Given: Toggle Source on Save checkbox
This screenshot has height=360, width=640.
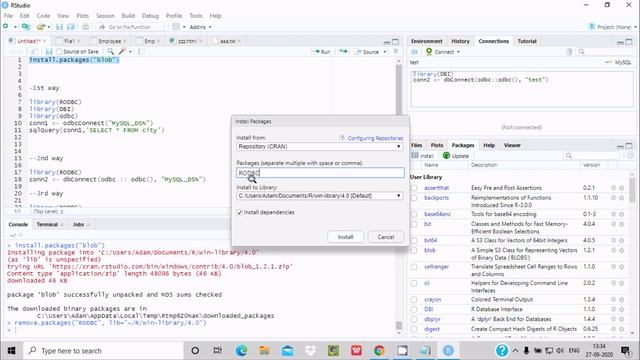Looking at the screenshot, I should pos(59,52).
